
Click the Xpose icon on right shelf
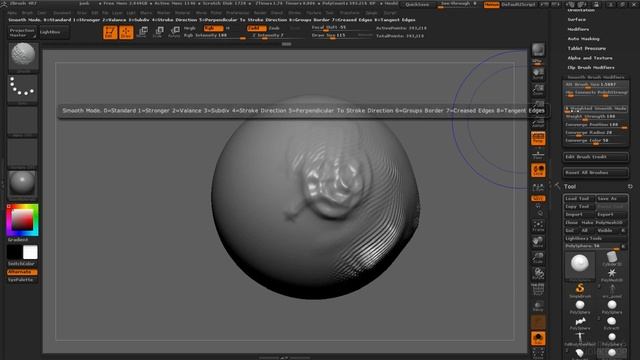pyautogui.click(x=538, y=353)
